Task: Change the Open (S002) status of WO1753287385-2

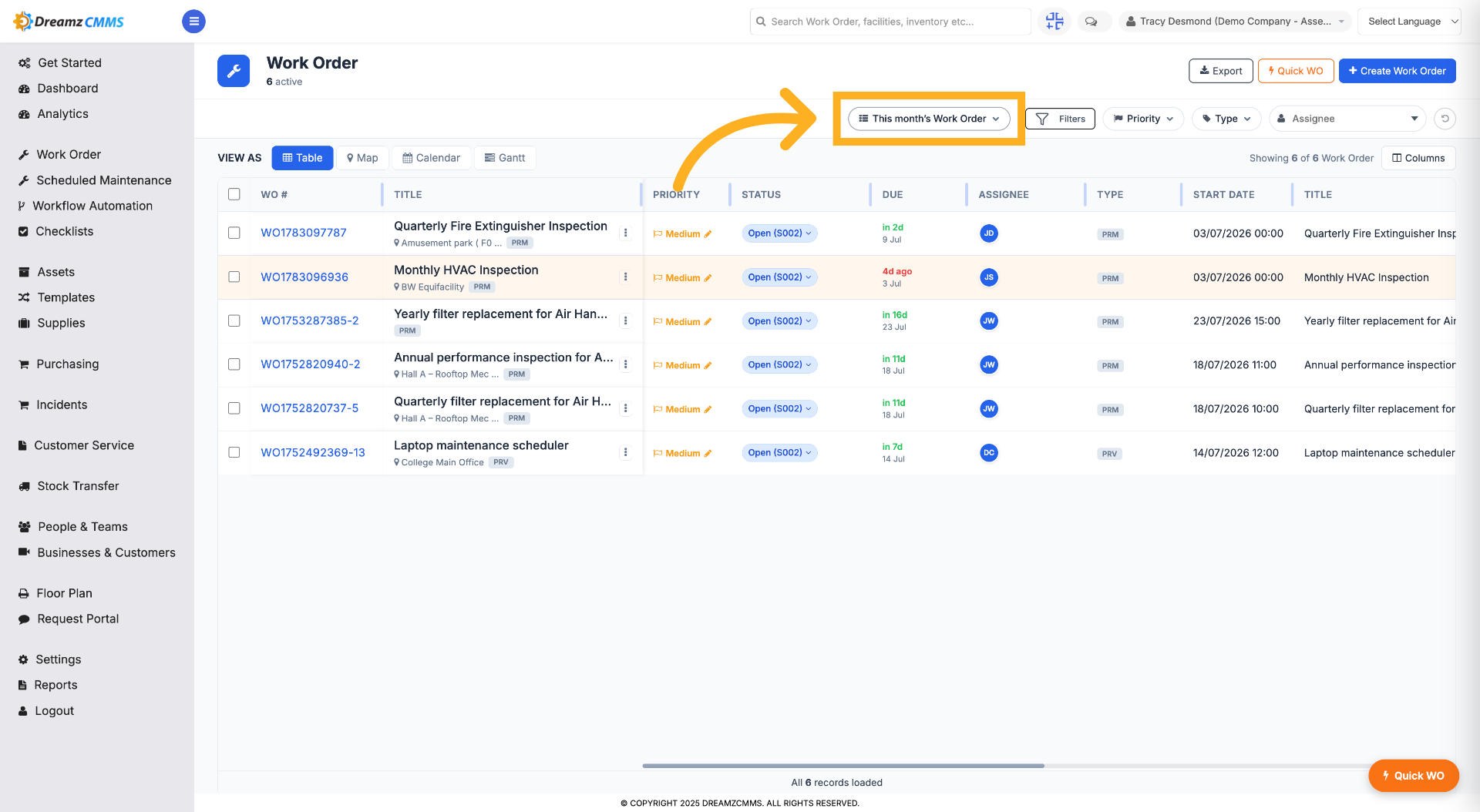Action: (x=779, y=321)
